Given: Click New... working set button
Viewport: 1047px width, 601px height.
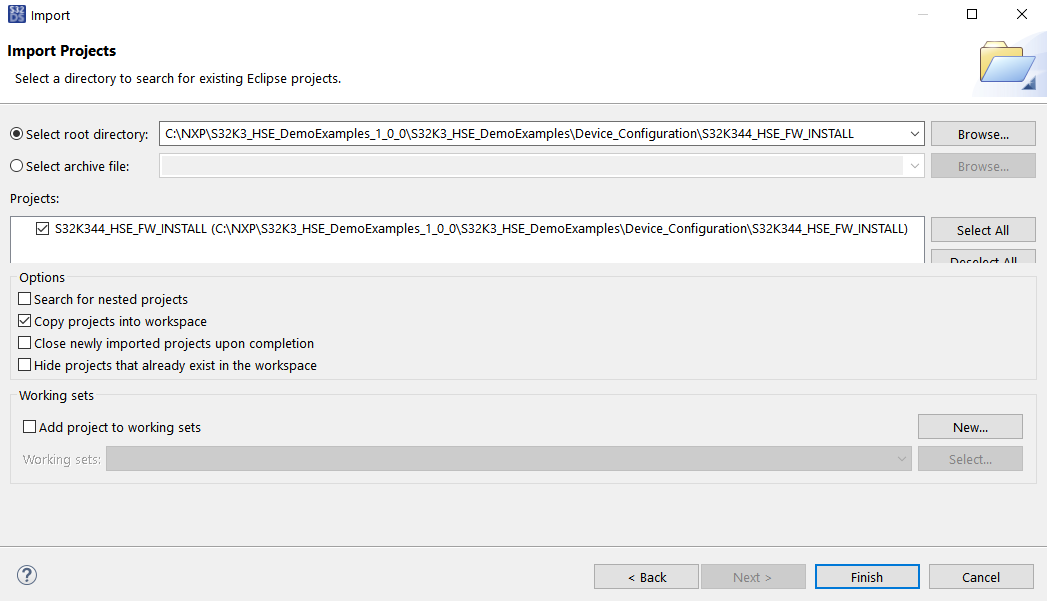Looking at the screenshot, I should [x=969, y=427].
